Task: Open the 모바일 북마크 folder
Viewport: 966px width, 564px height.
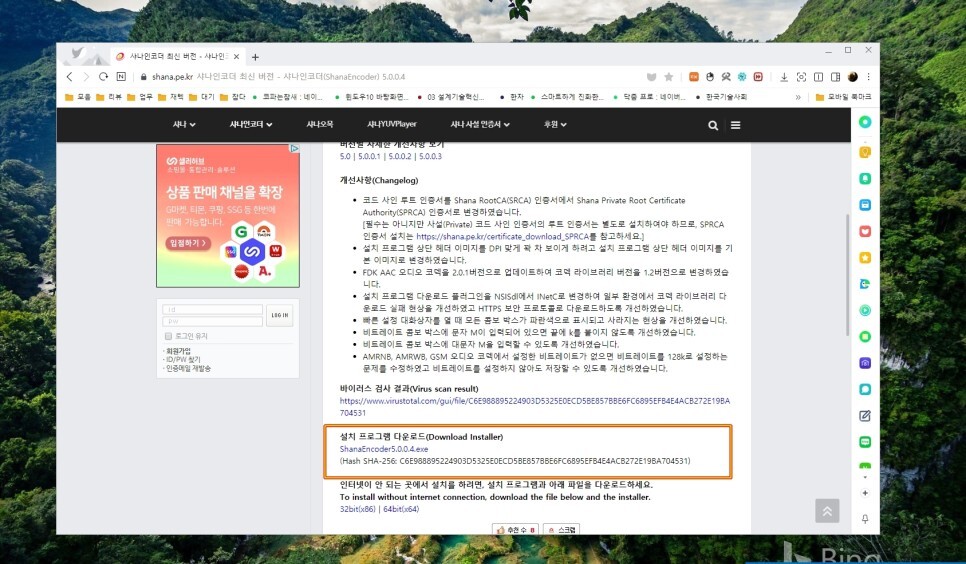Action: pyautogui.click(x=843, y=97)
